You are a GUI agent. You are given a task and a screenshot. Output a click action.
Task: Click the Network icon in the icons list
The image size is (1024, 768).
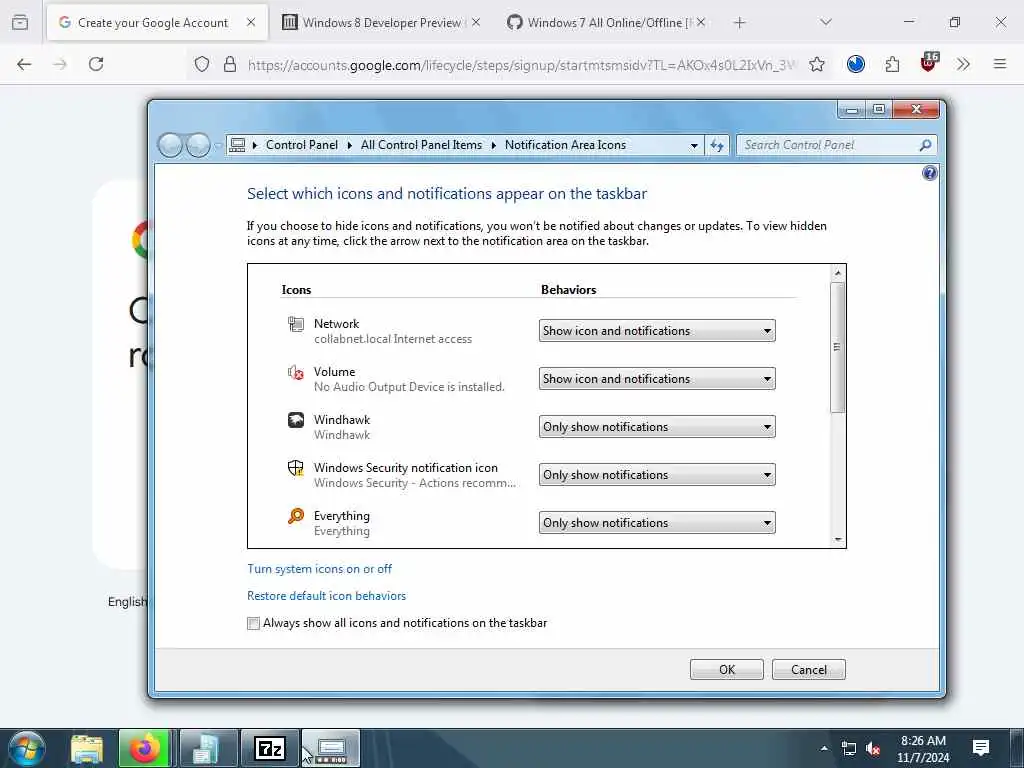296,324
